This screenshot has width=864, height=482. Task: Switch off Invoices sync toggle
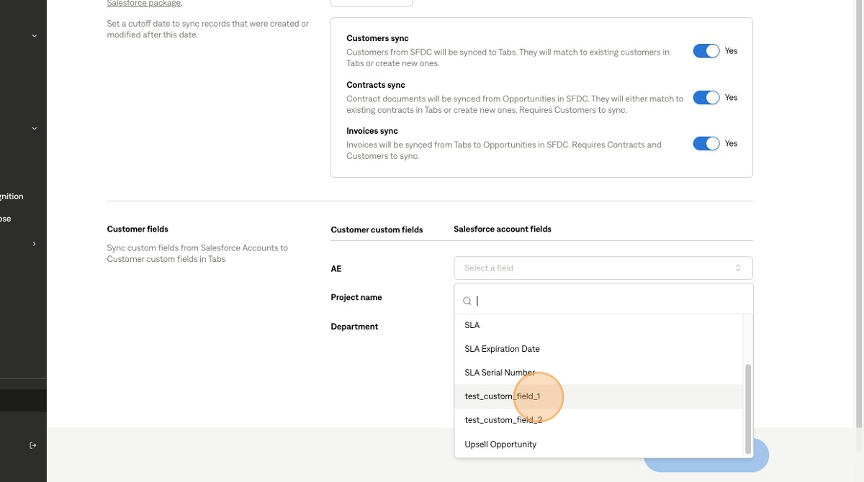(706, 144)
